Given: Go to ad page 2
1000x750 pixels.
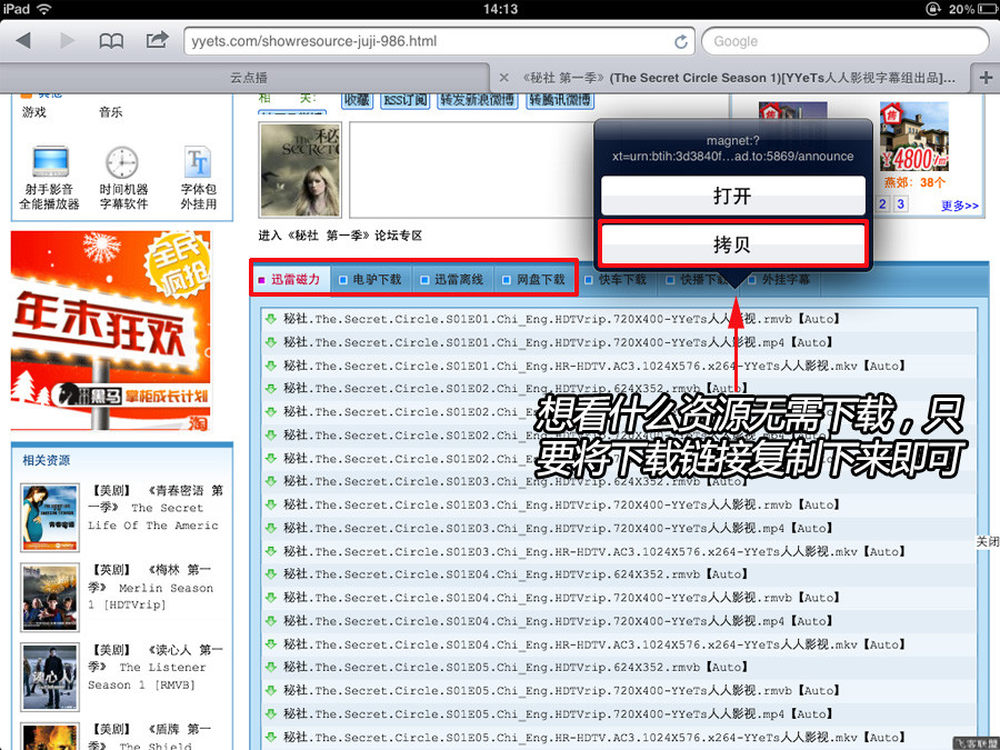Looking at the screenshot, I should [x=883, y=204].
